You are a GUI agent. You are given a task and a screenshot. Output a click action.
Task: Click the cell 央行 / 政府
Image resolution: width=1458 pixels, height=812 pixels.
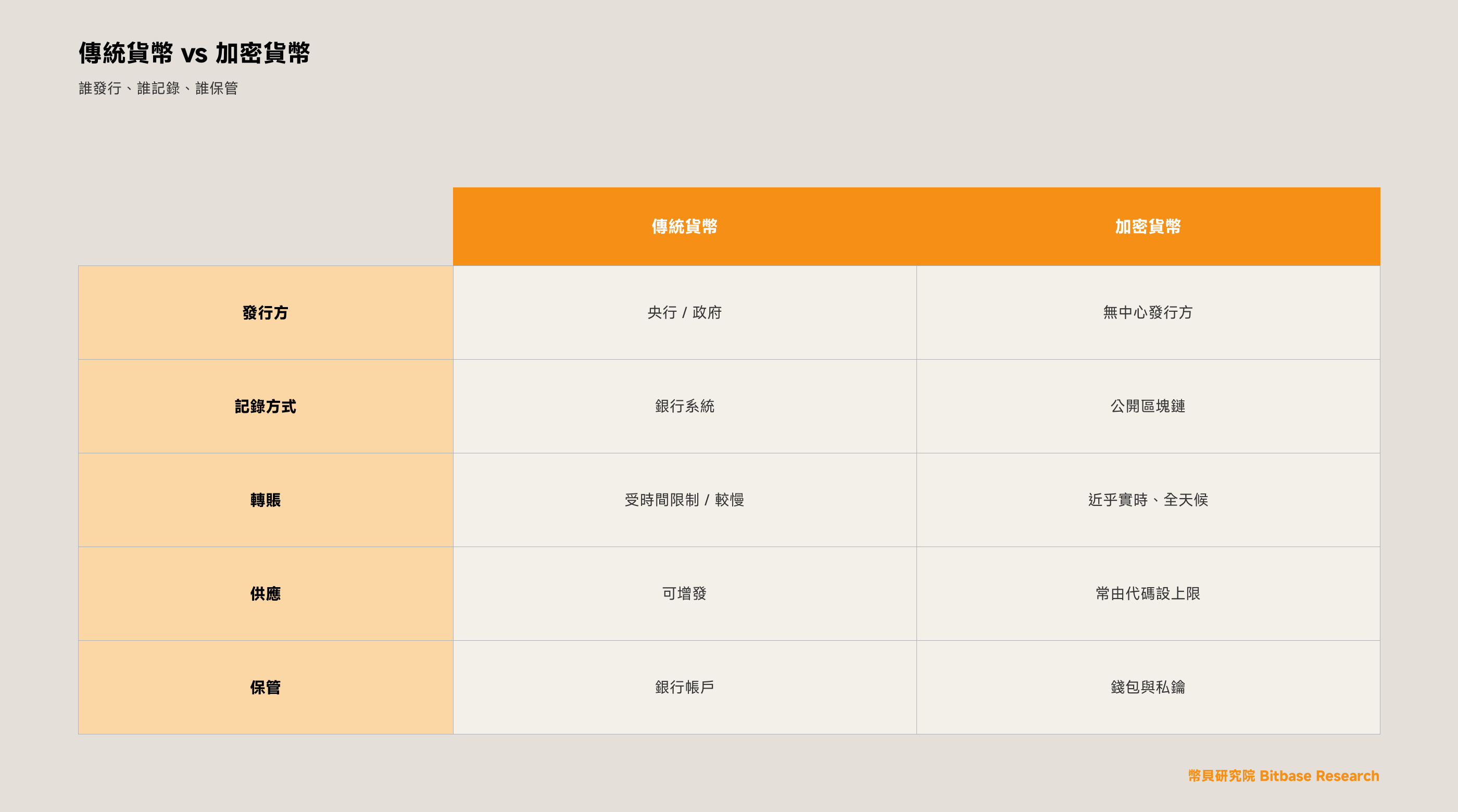tap(684, 312)
